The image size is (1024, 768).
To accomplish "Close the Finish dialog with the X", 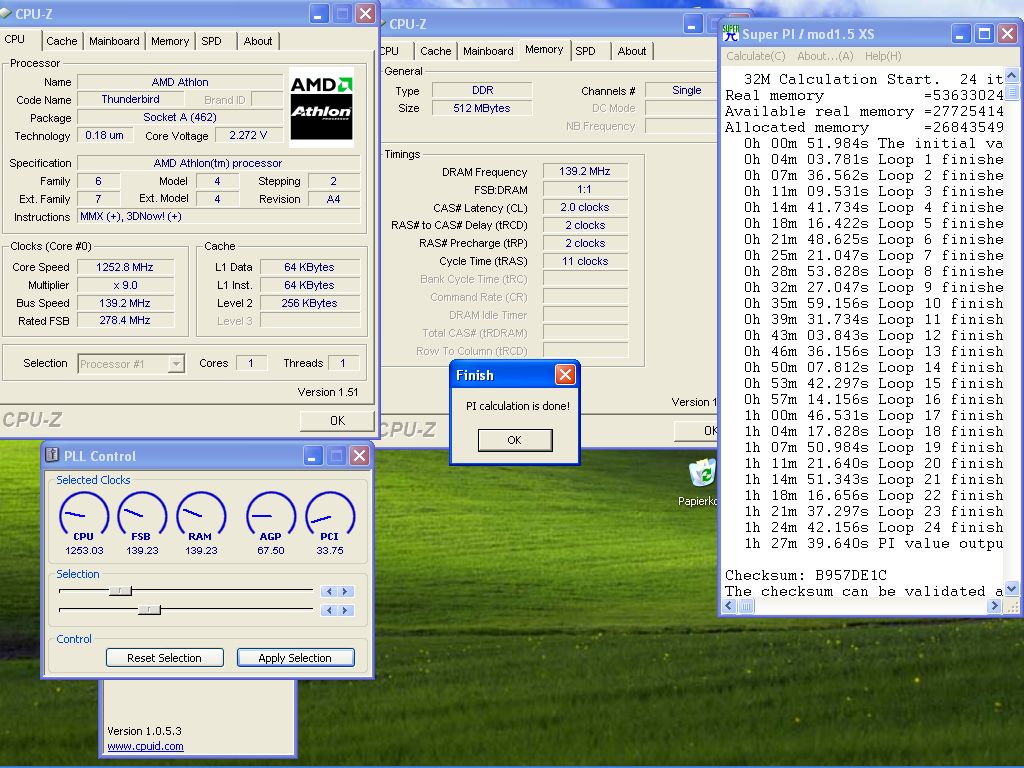I will point(565,374).
